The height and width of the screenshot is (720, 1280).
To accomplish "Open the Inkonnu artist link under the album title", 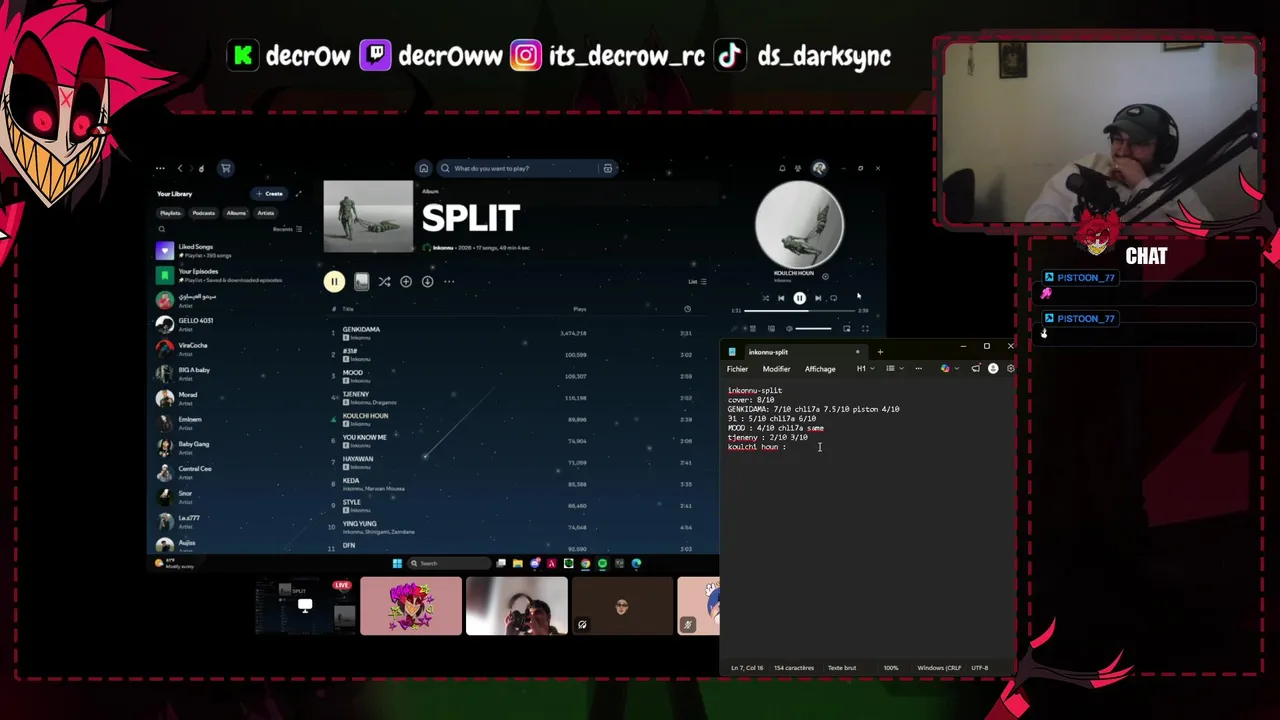I will tap(443, 248).
